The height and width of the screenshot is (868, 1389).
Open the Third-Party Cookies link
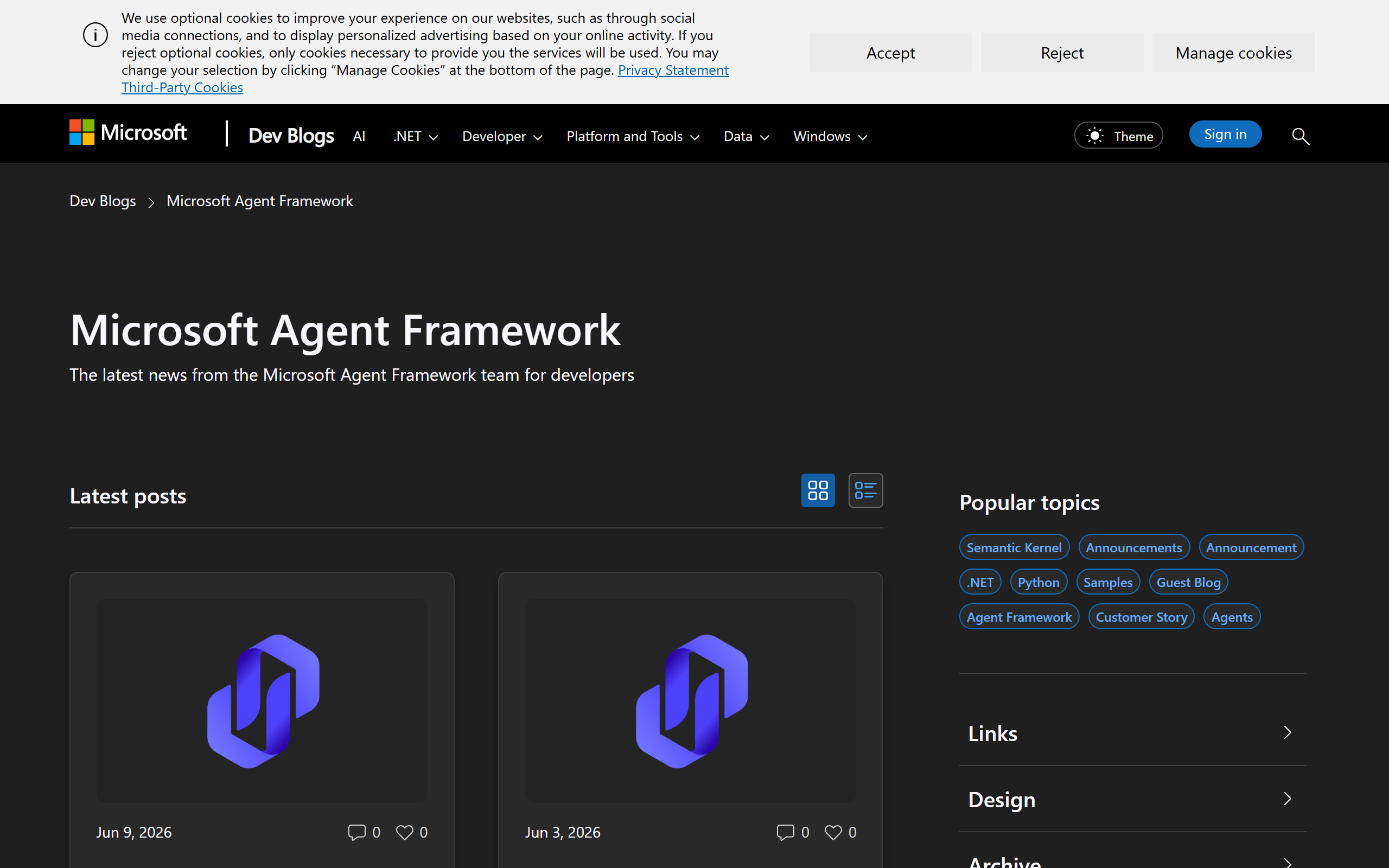[x=182, y=87]
